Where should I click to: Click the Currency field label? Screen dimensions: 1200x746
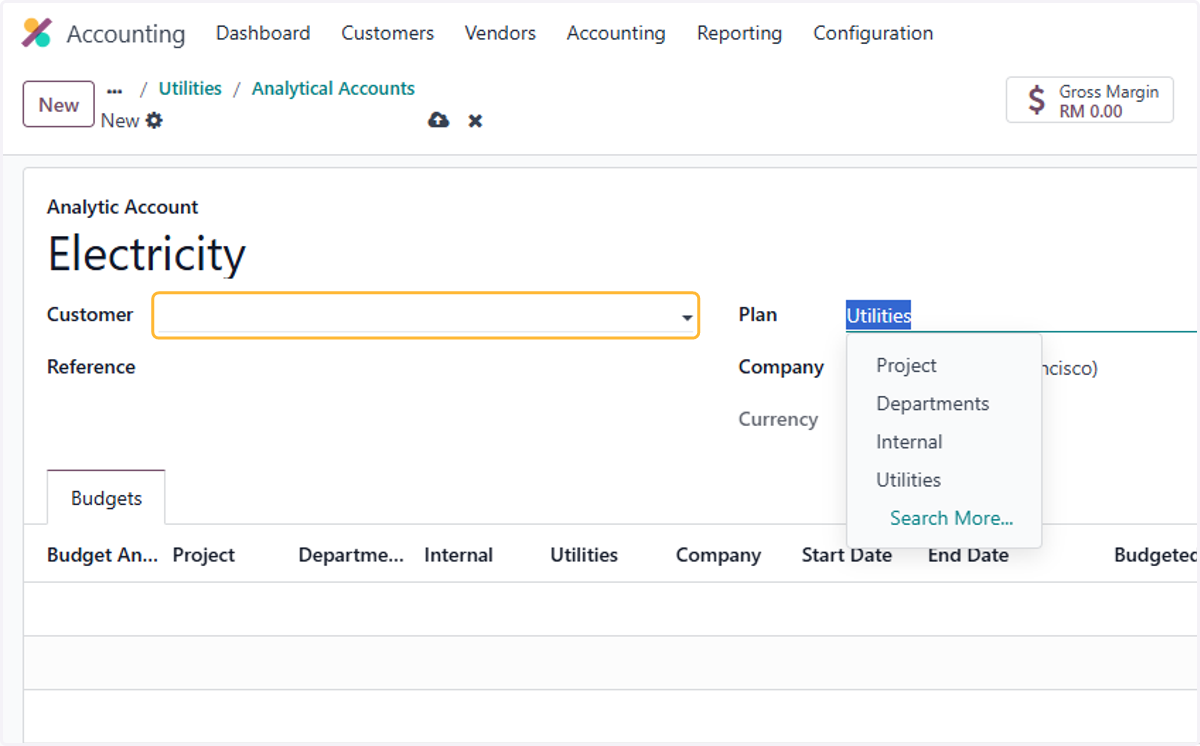(778, 419)
